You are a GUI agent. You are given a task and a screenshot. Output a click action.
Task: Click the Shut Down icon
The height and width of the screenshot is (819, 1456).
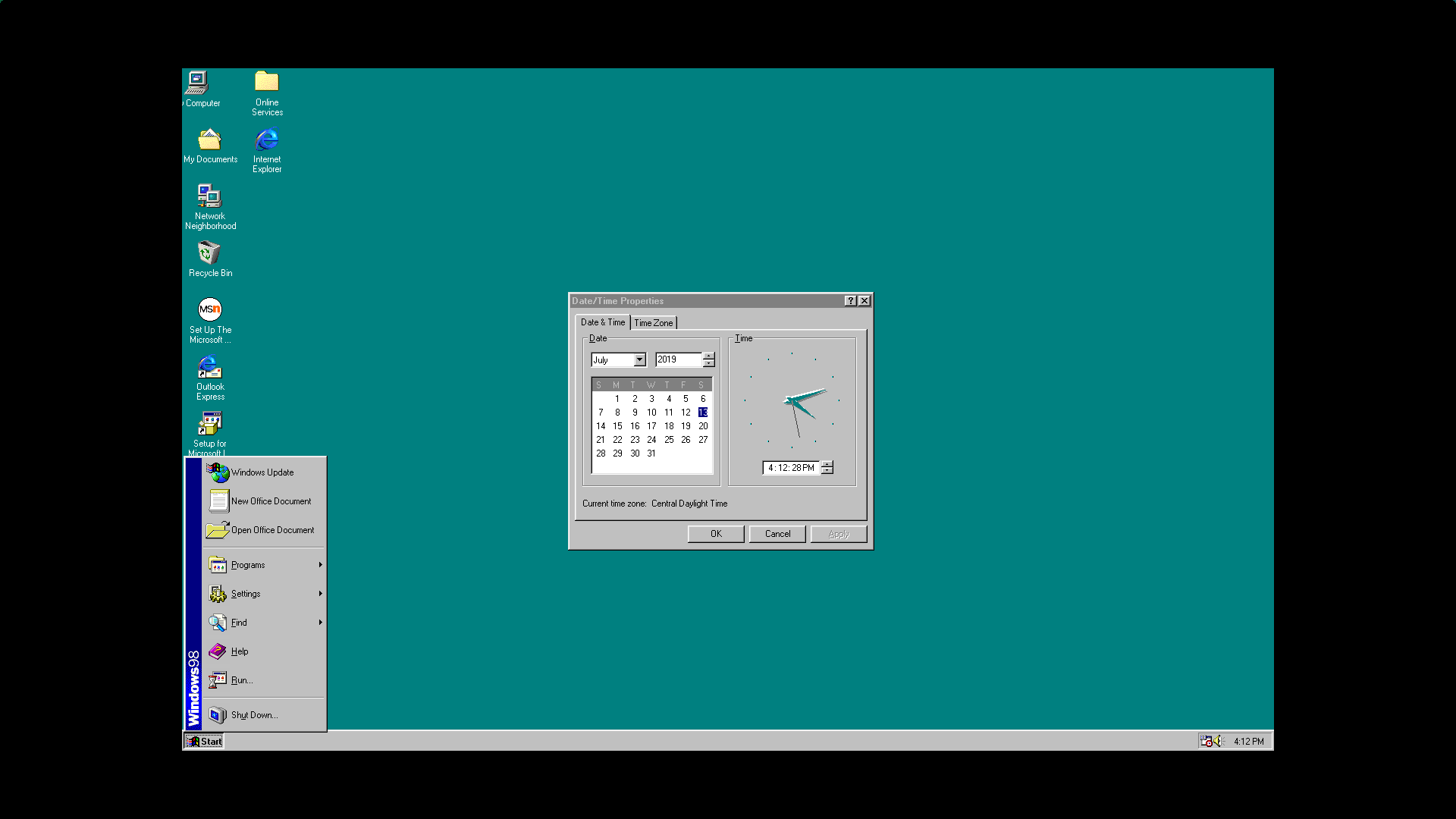[218, 715]
